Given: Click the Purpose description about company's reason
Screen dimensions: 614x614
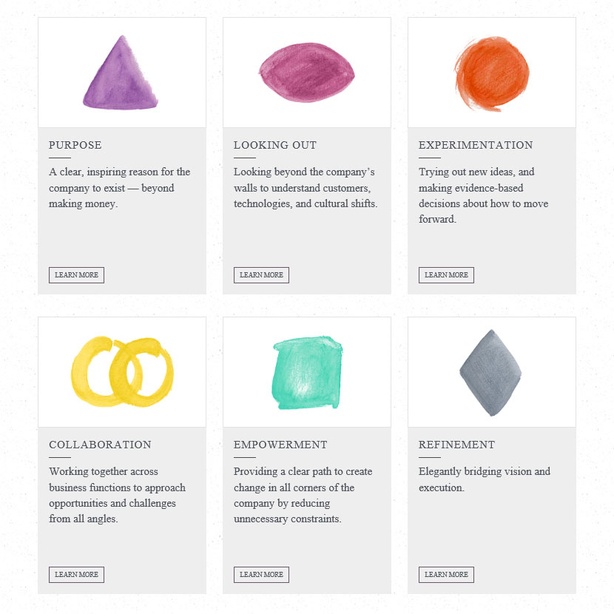Looking at the screenshot, I should click(119, 188).
